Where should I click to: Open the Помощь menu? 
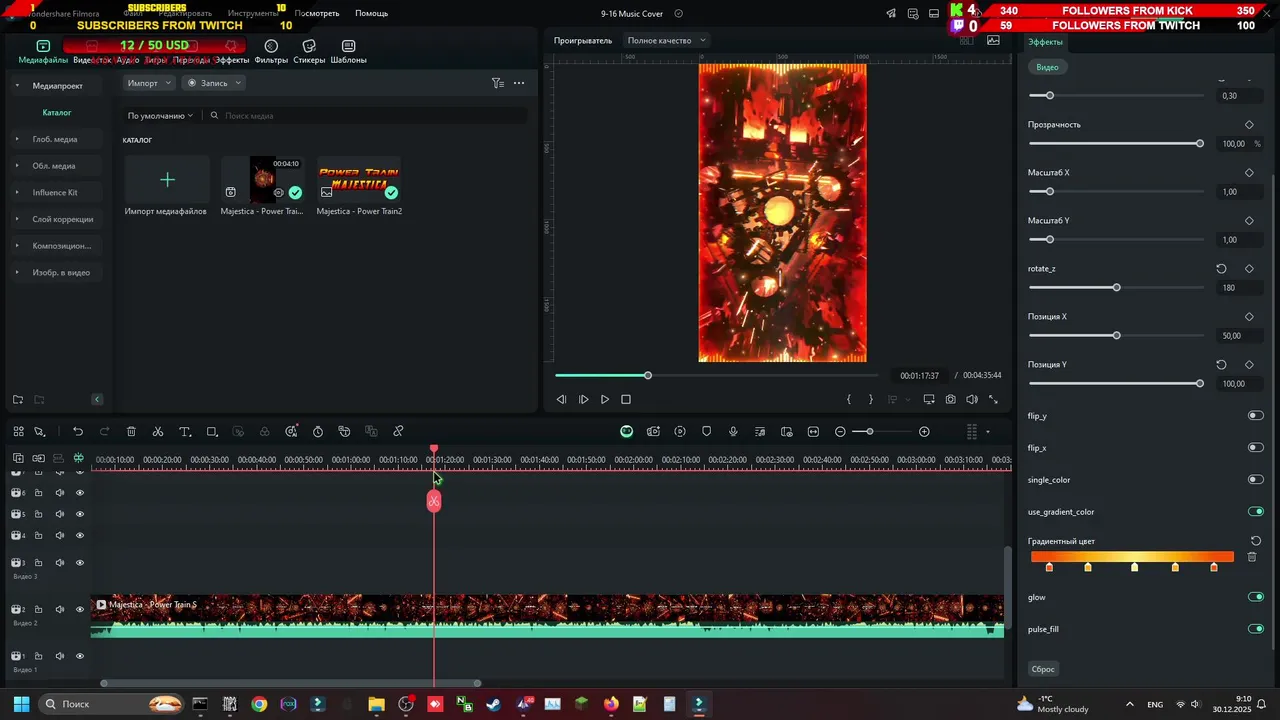pos(371,14)
